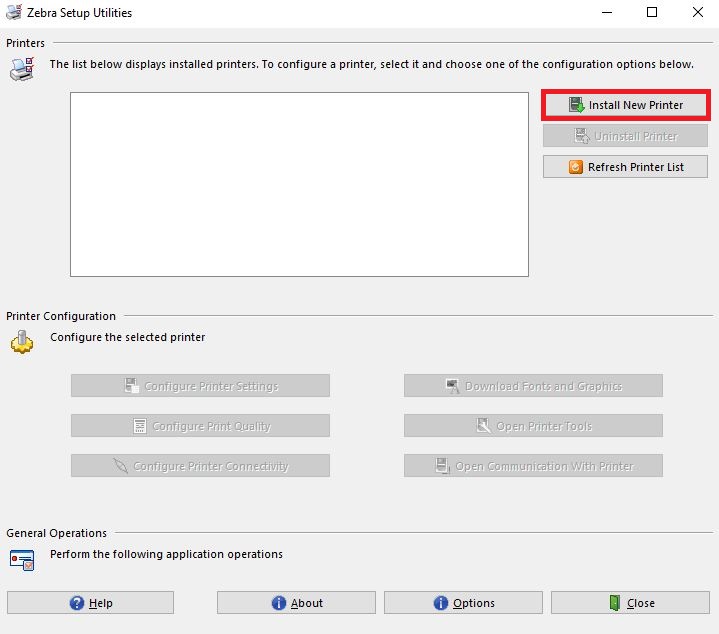Image resolution: width=719 pixels, height=634 pixels.
Task: Click the printer icon under Printers heading
Action: click(x=22, y=69)
